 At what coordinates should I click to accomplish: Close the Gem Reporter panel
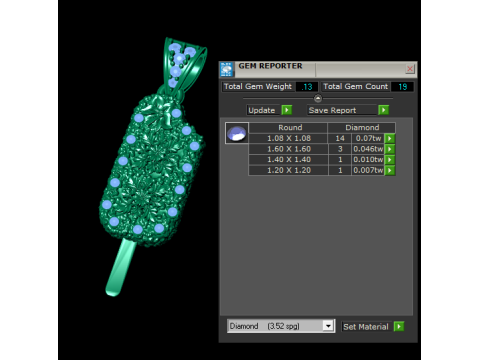[x=410, y=69]
